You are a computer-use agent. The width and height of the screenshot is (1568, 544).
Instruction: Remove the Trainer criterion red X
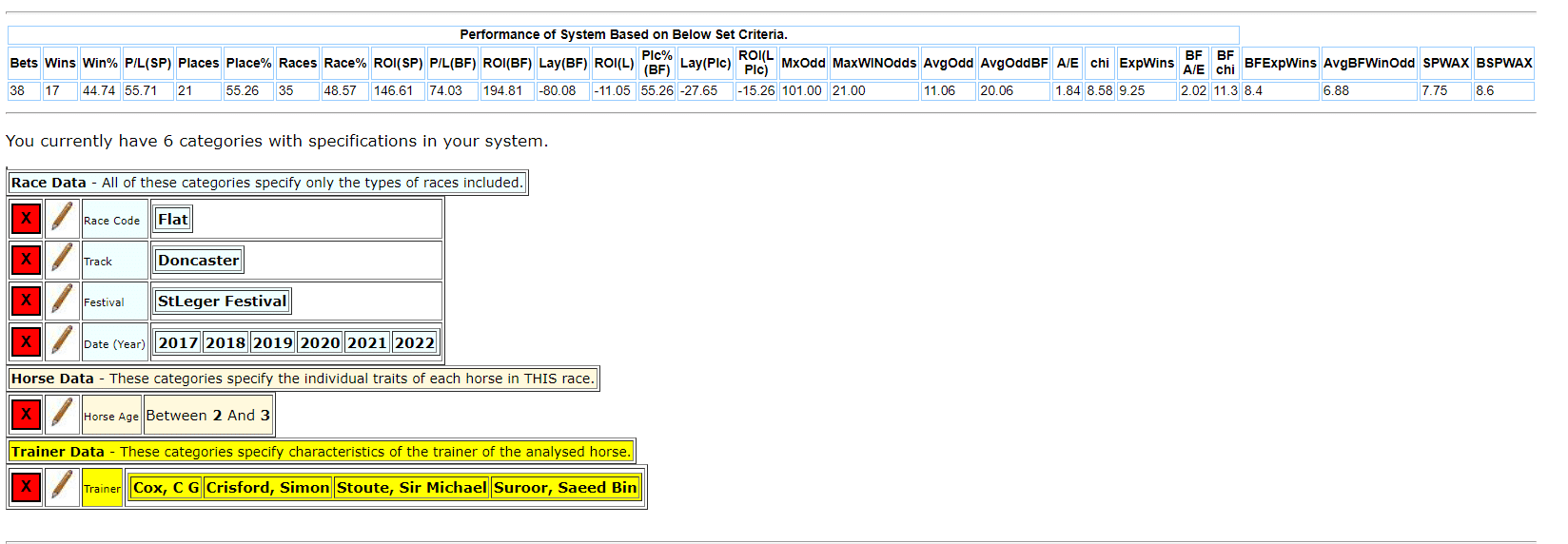[x=26, y=487]
